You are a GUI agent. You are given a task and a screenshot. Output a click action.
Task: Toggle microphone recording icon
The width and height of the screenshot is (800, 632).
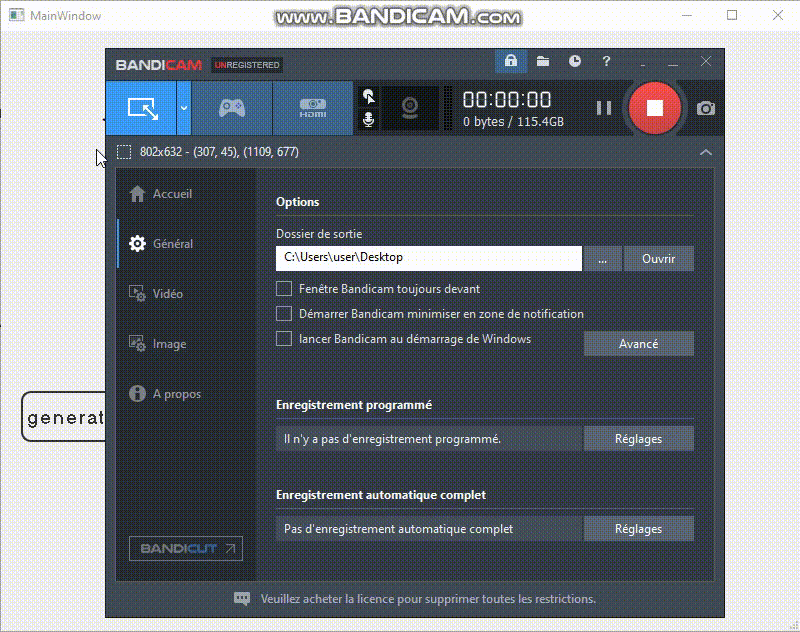(x=368, y=120)
